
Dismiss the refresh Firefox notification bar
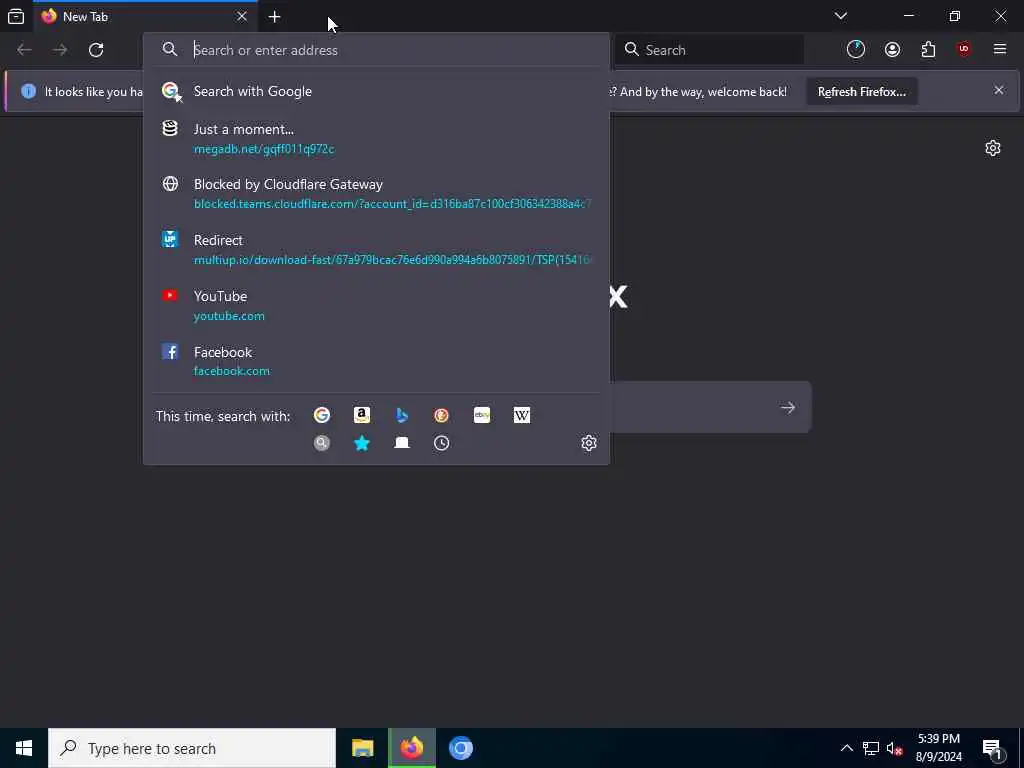coord(999,90)
